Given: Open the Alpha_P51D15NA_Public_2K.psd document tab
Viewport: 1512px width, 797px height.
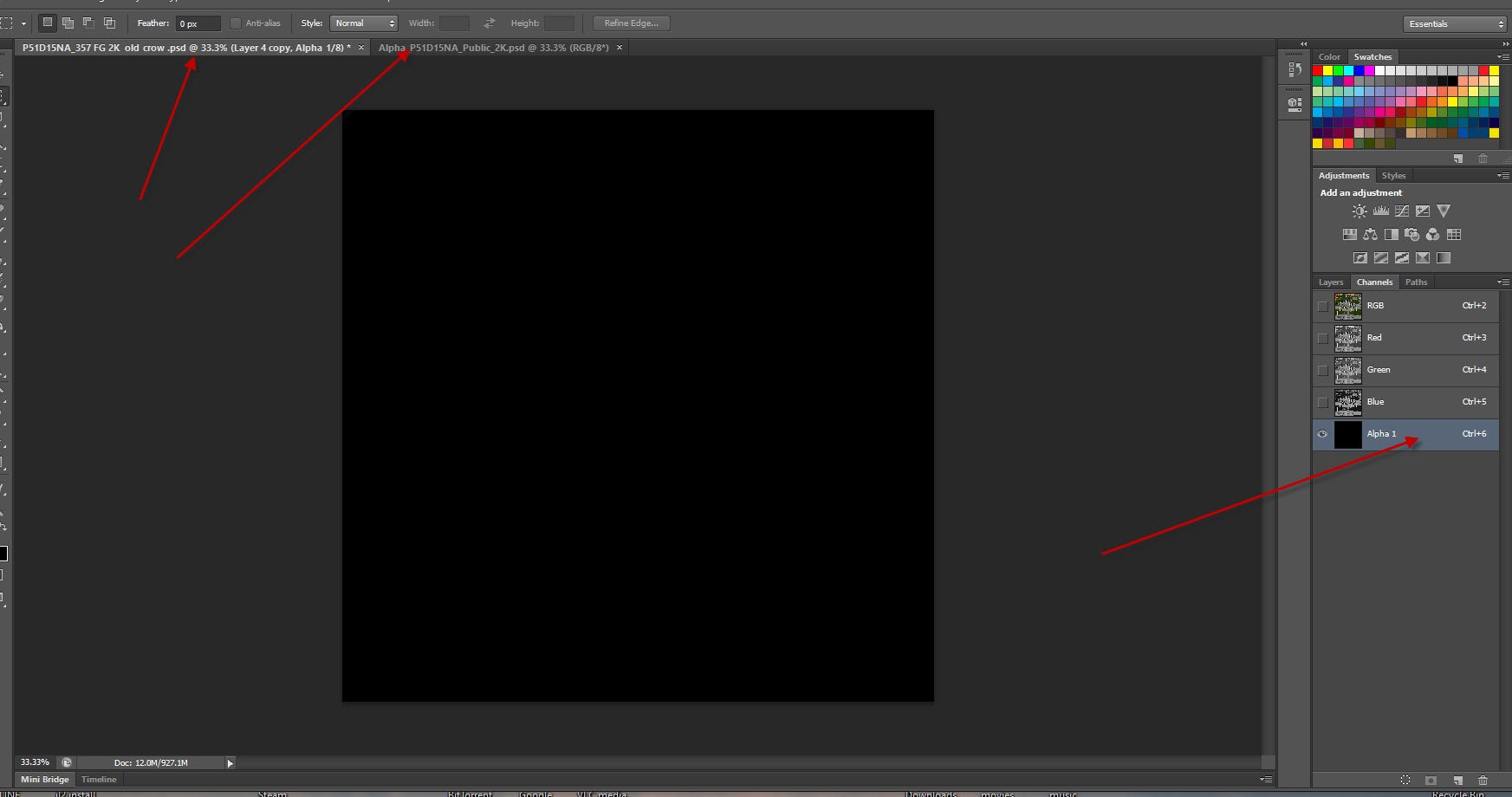Looking at the screenshot, I should (494, 48).
